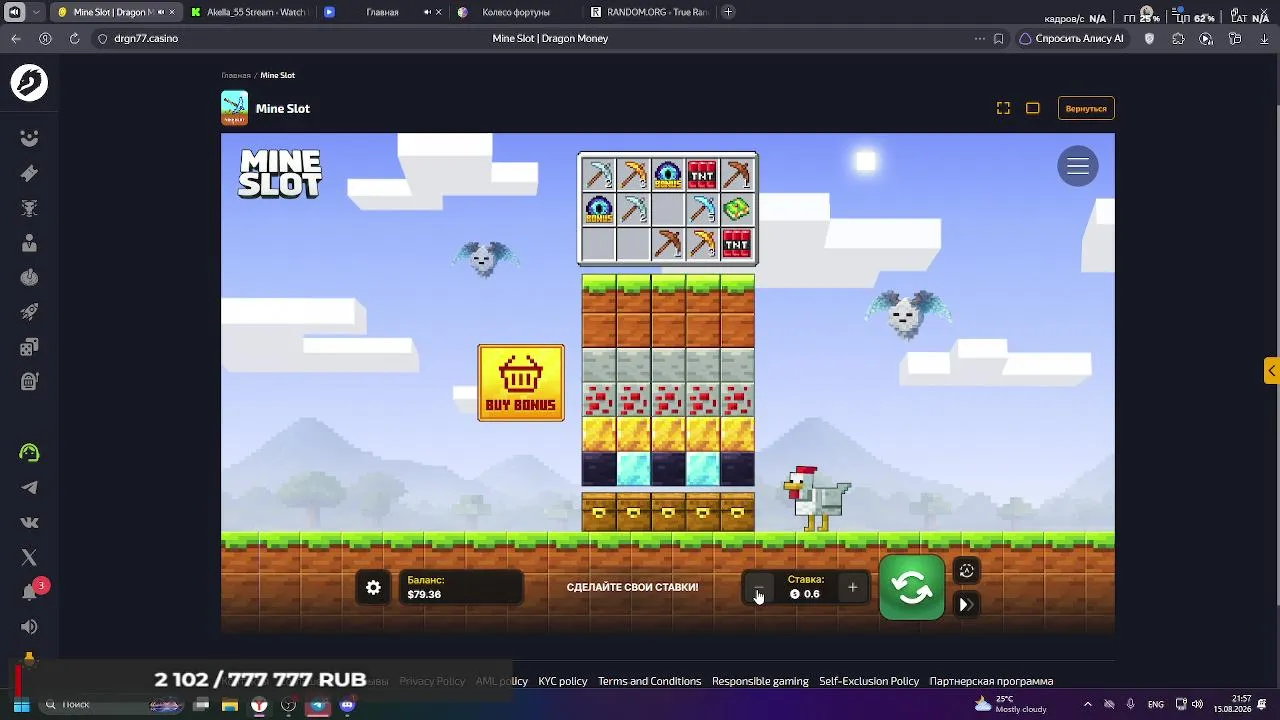Open notifications bell with badge 3

click(30, 591)
